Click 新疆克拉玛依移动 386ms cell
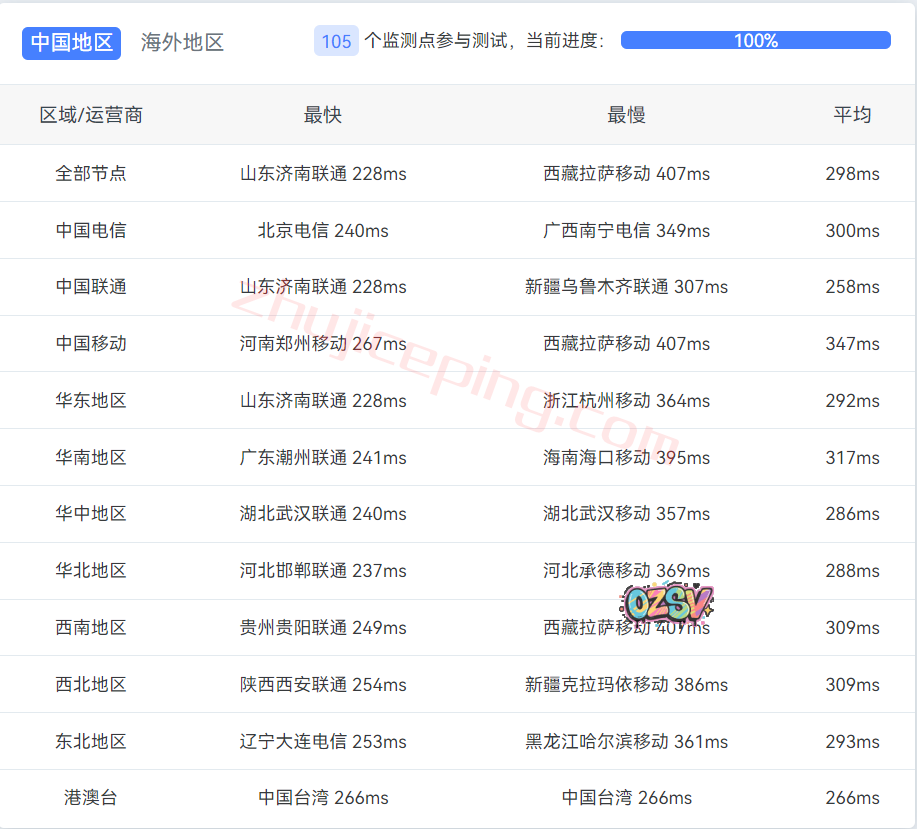The width and height of the screenshot is (917, 829). click(626, 685)
